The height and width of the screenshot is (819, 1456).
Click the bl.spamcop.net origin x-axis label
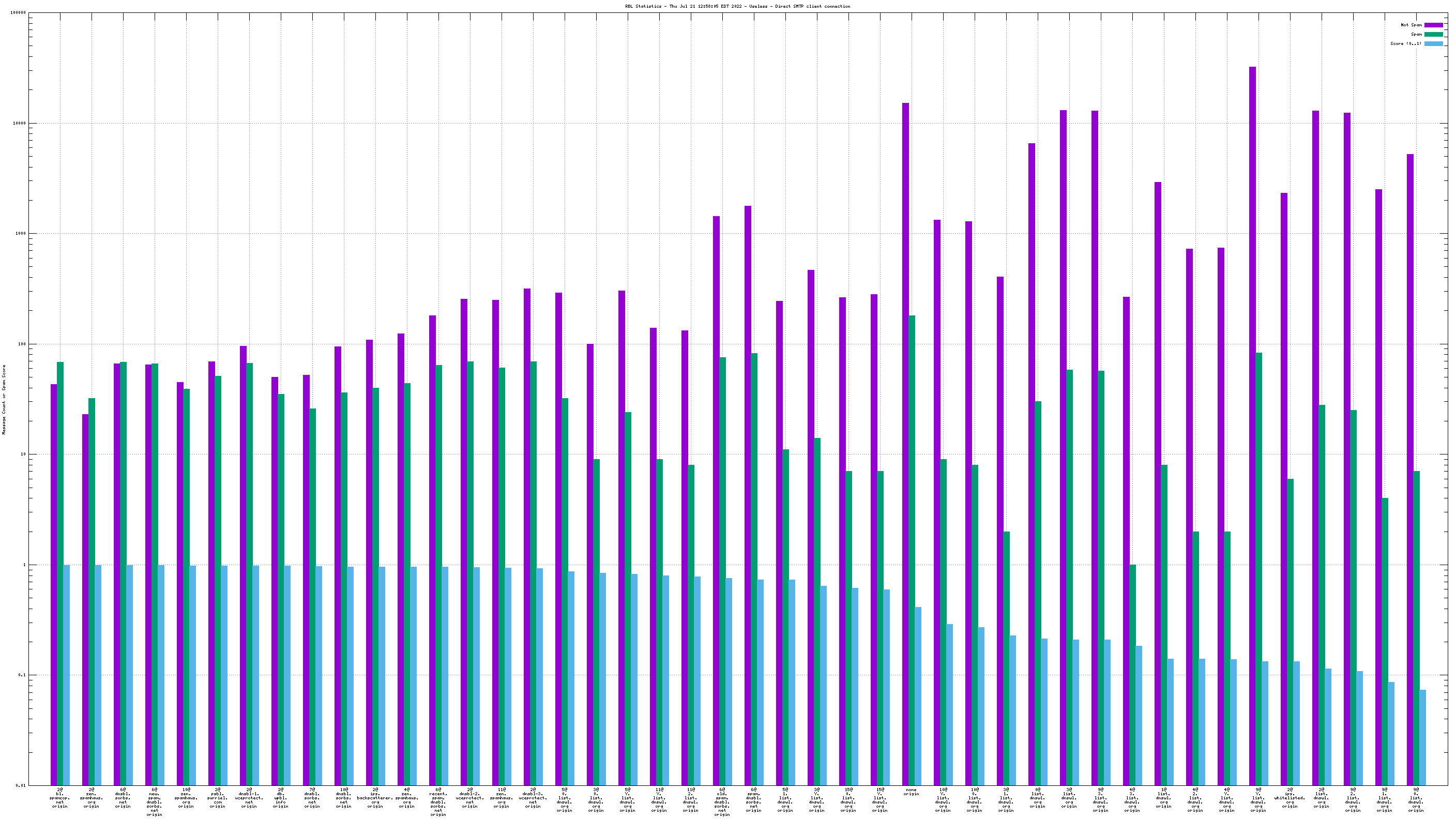[60, 797]
